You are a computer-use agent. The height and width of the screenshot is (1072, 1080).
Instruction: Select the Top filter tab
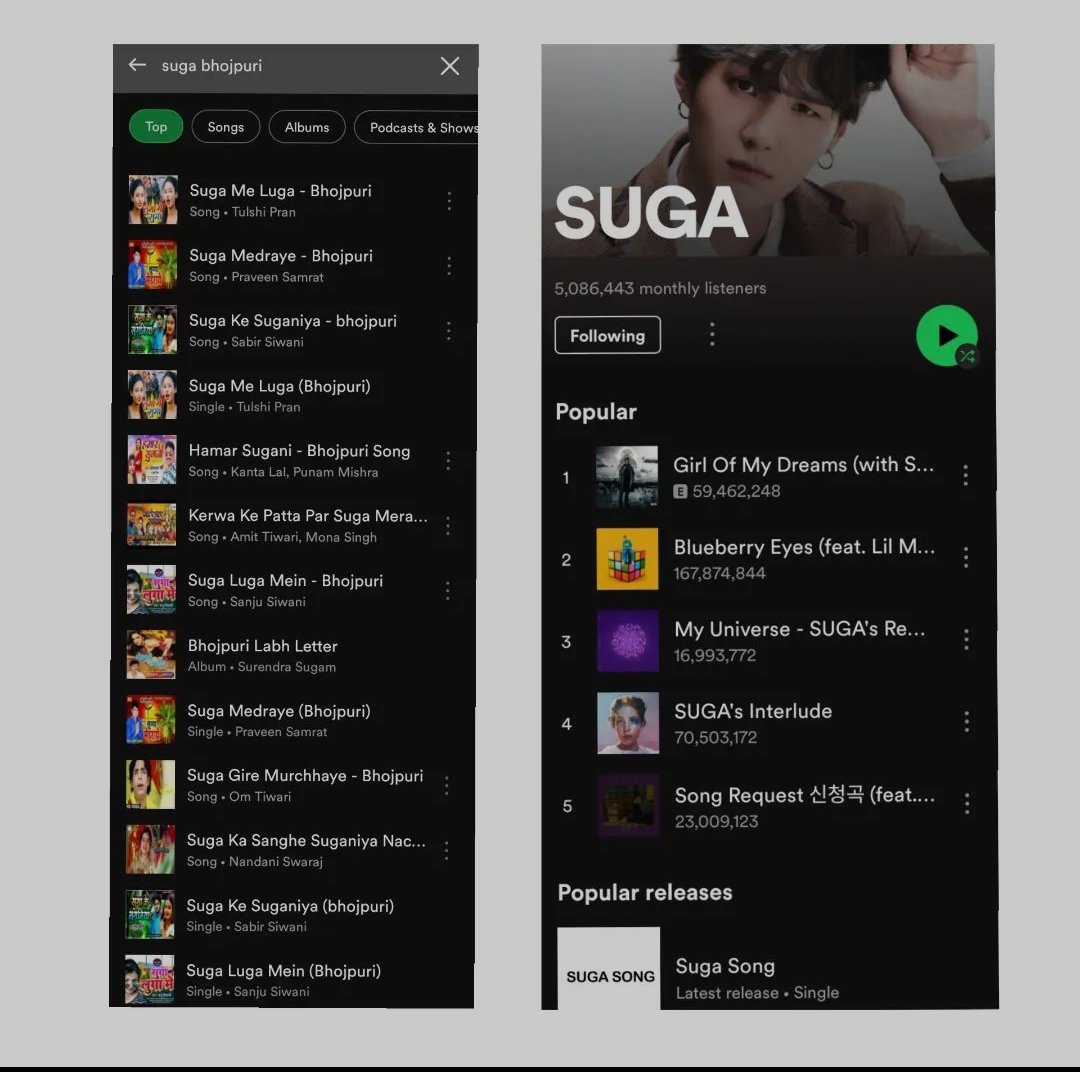[x=156, y=127]
